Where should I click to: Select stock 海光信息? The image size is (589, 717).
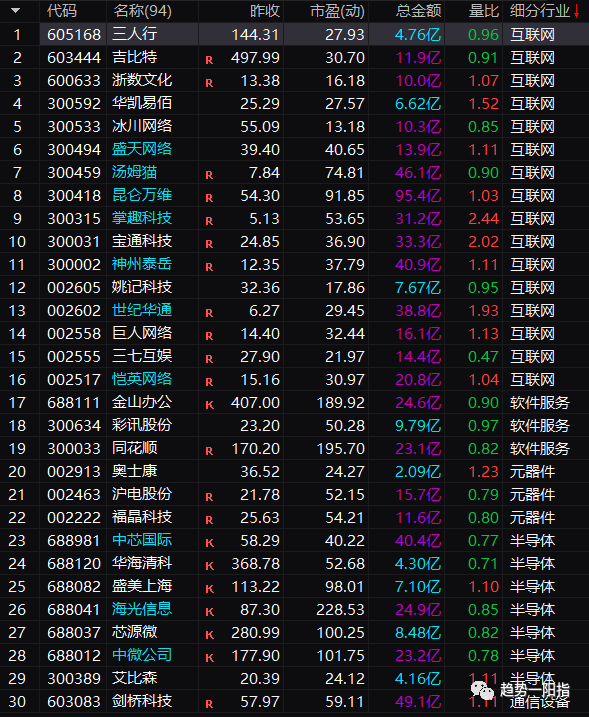pyautogui.click(x=142, y=610)
